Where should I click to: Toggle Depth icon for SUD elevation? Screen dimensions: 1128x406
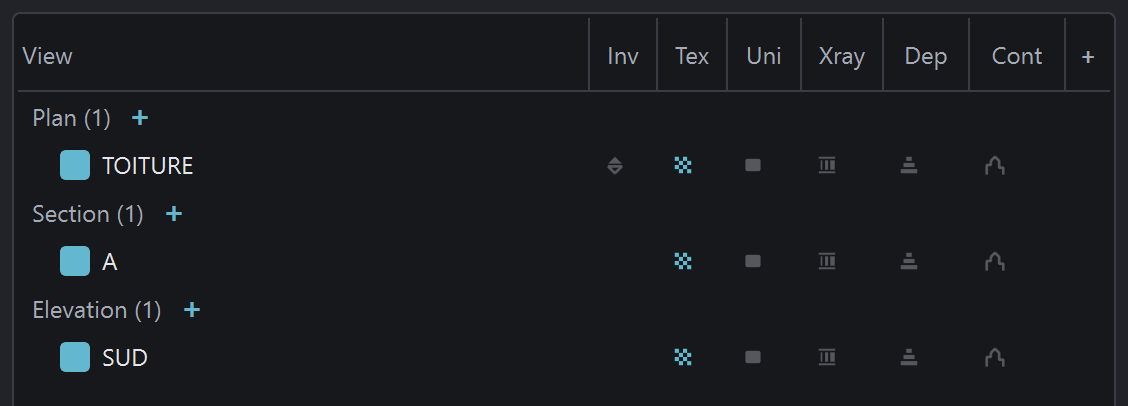click(x=909, y=357)
